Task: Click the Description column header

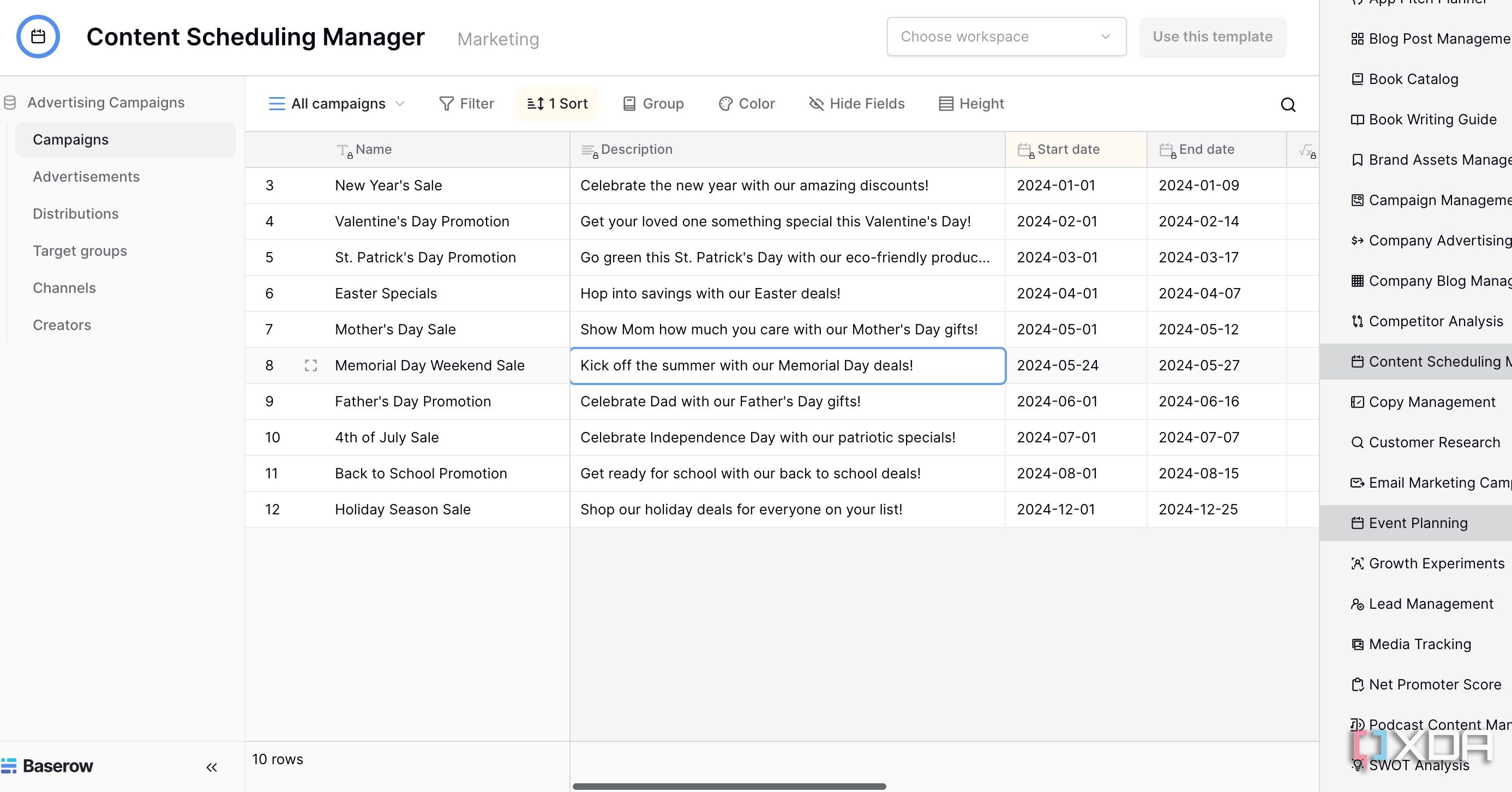Action: [x=787, y=149]
